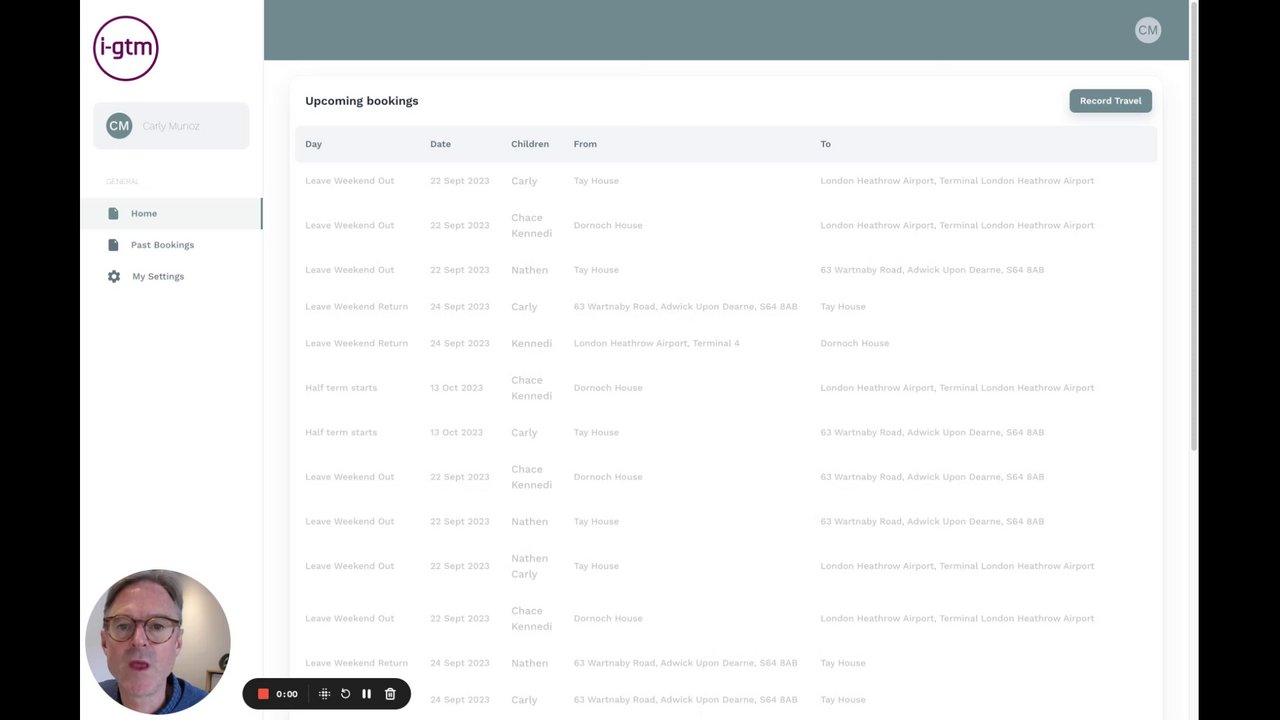1280x720 pixels.
Task: Select the Carly Munoz profile card
Action: point(171,126)
